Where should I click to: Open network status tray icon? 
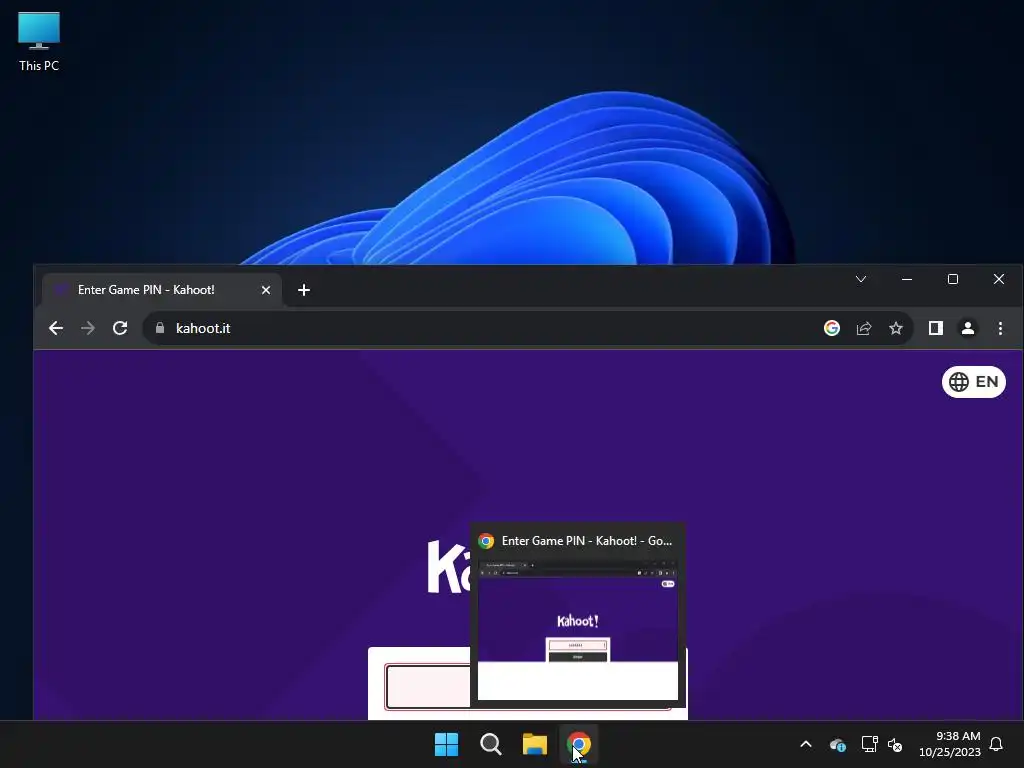pyautogui.click(x=869, y=744)
